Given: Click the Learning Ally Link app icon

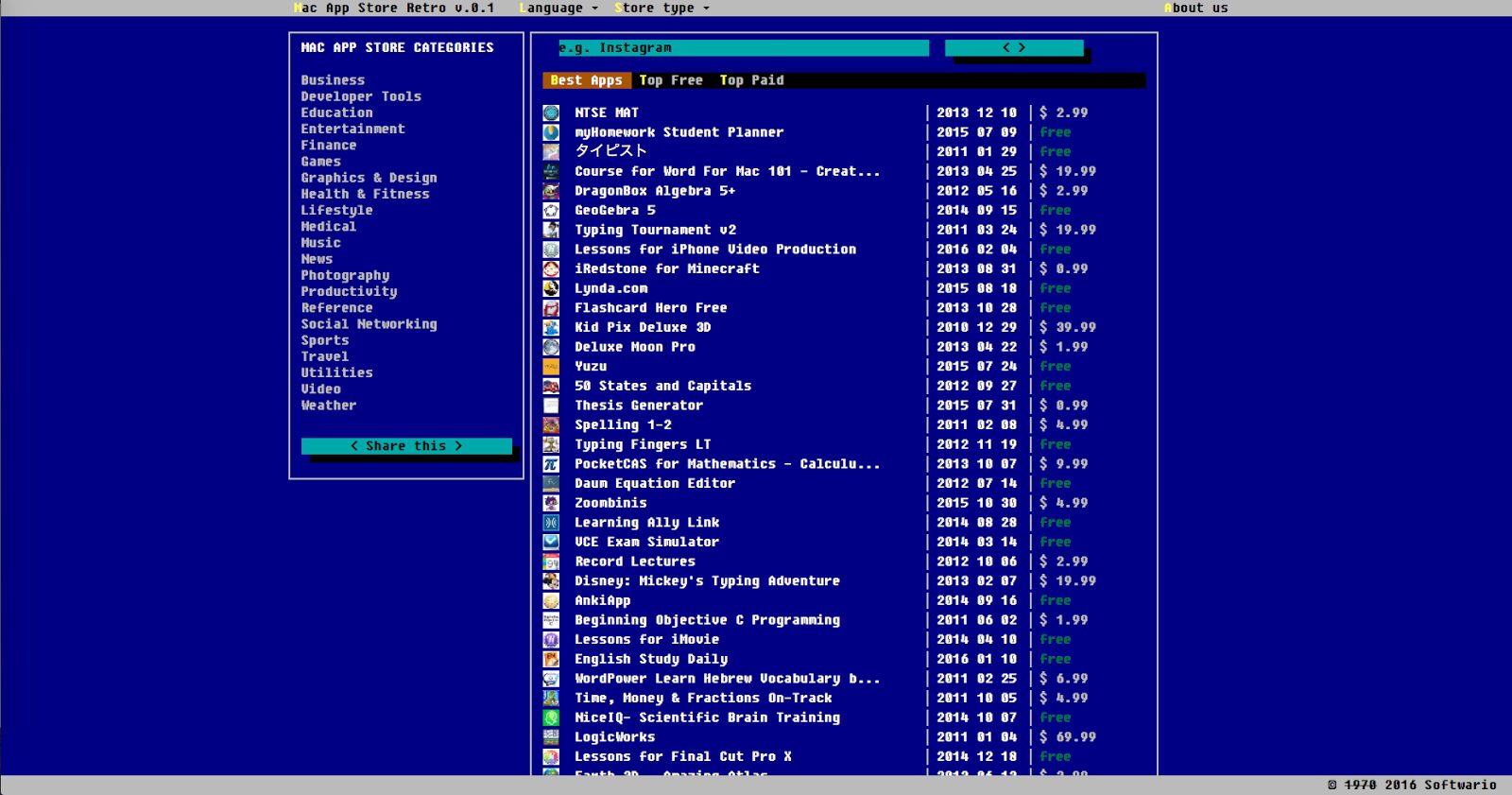Looking at the screenshot, I should click(x=551, y=523).
